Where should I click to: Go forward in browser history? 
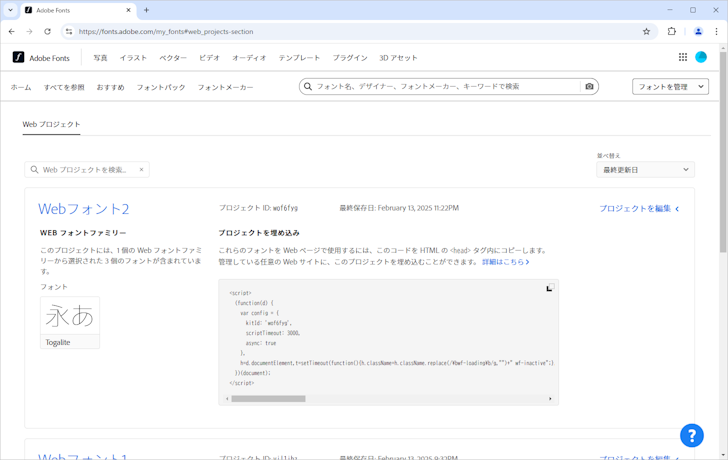tap(29, 32)
